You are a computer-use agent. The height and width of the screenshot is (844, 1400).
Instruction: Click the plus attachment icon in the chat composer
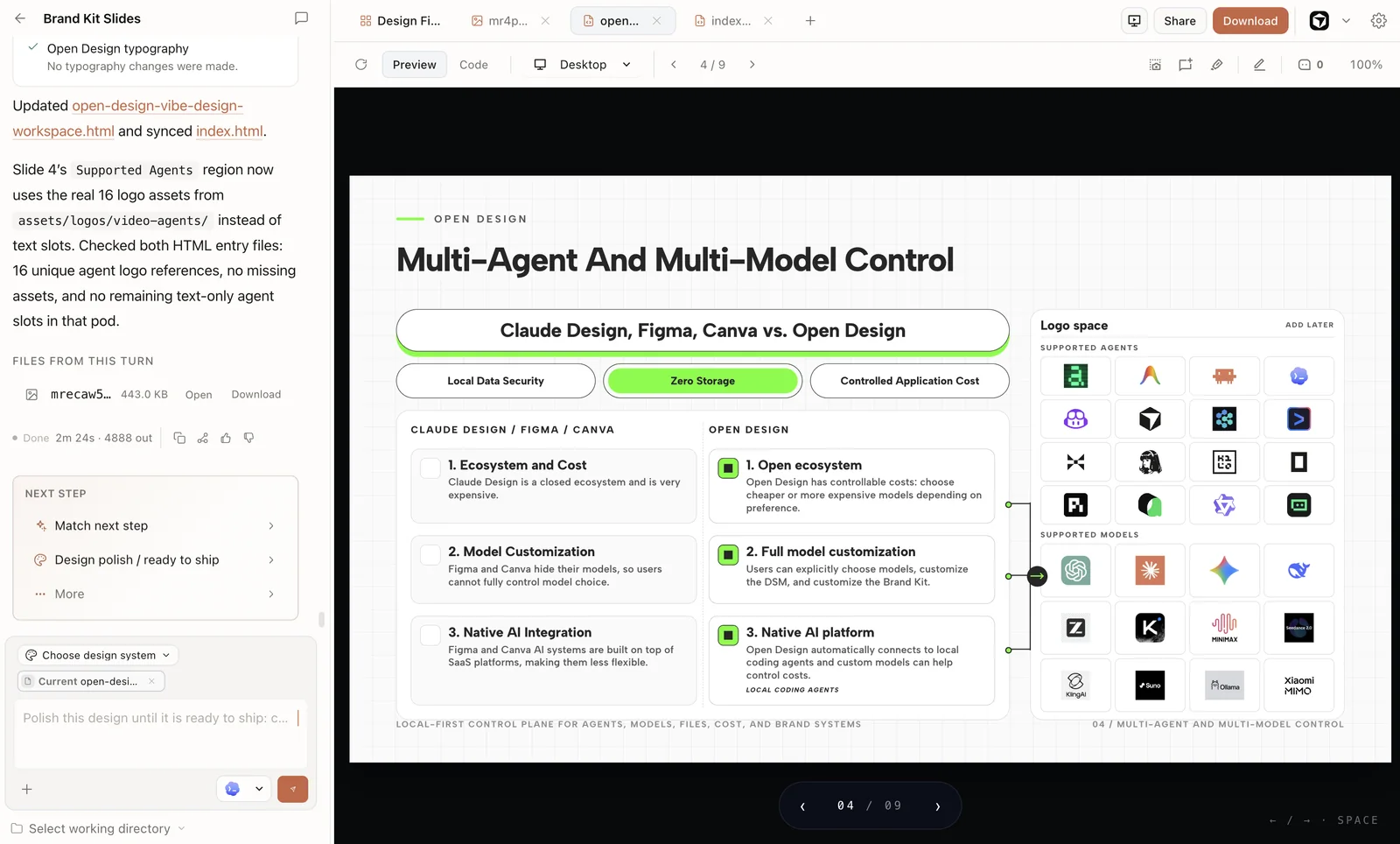click(27, 789)
